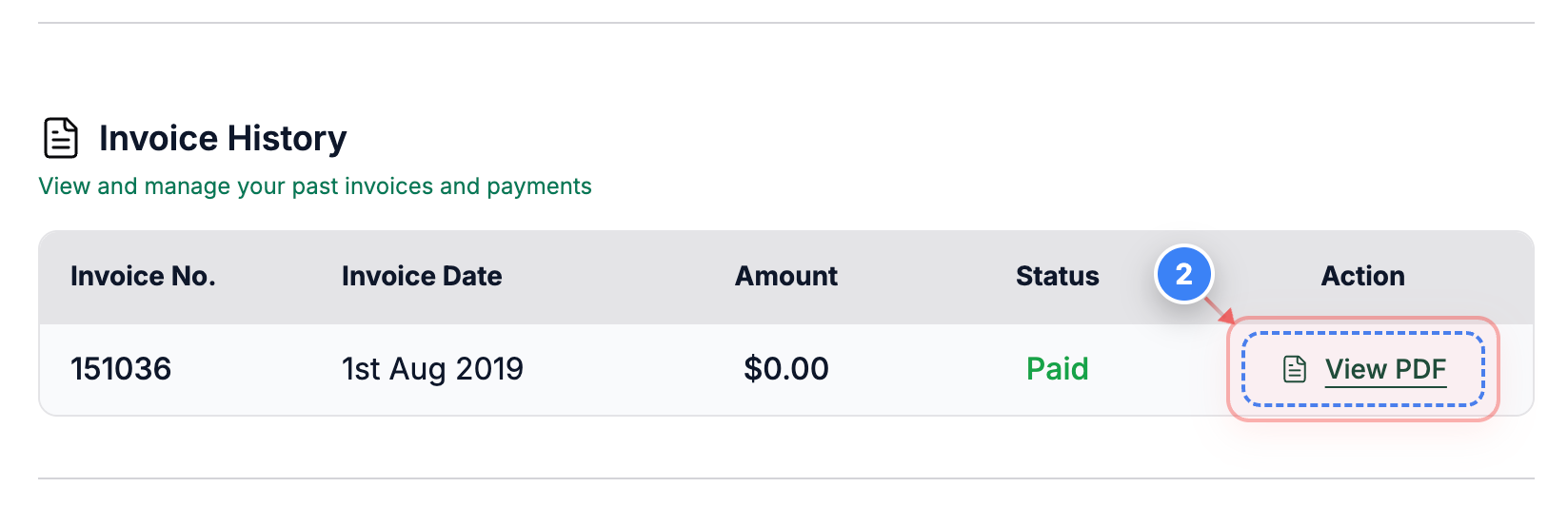The width and height of the screenshot is (1568, 507).
Task: Click the date 1st Aug 2019
Action: pyautogui.click(x=432, y=369)
